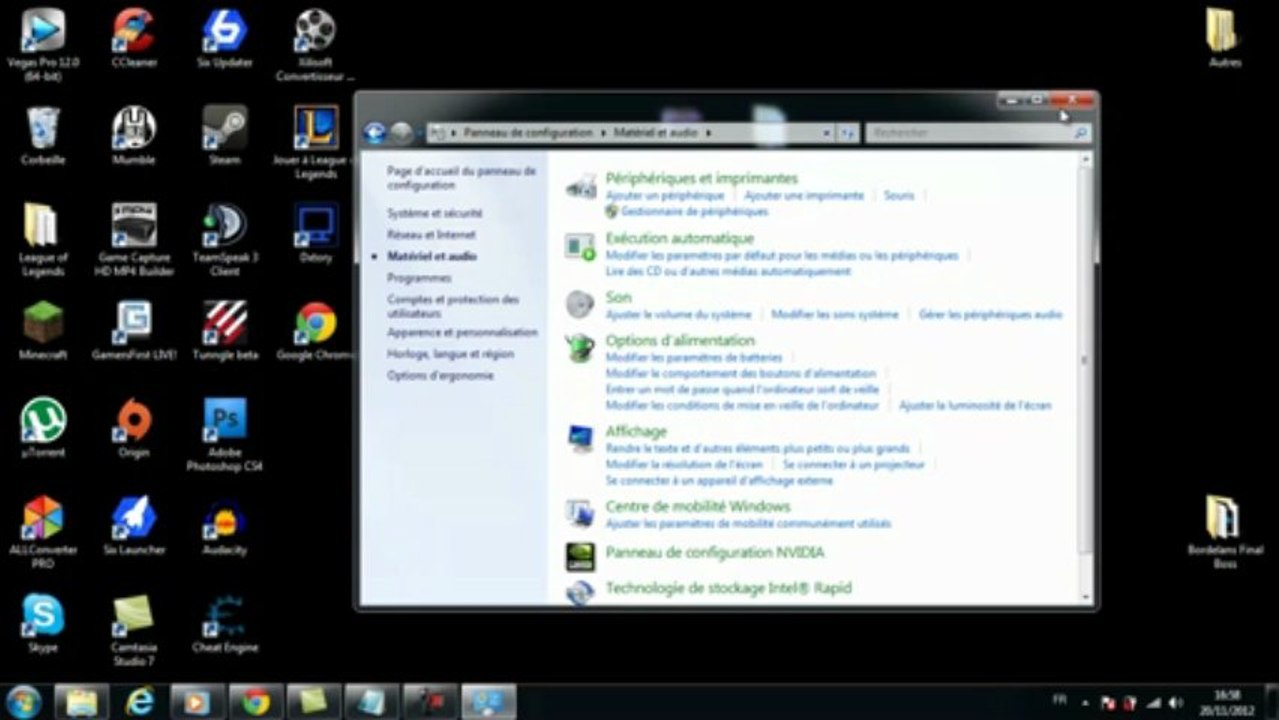Click the Control Panel vertical scrollbar

1085,377
